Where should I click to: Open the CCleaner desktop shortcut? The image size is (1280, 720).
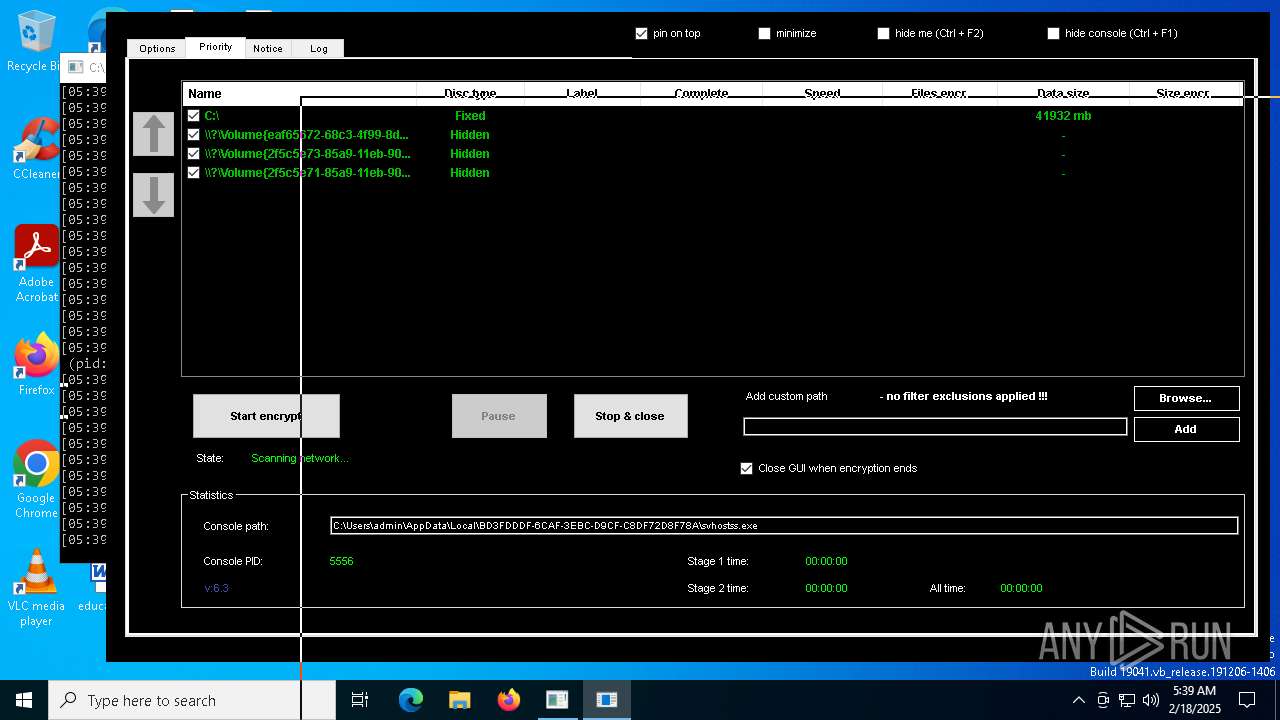point(36,150)
